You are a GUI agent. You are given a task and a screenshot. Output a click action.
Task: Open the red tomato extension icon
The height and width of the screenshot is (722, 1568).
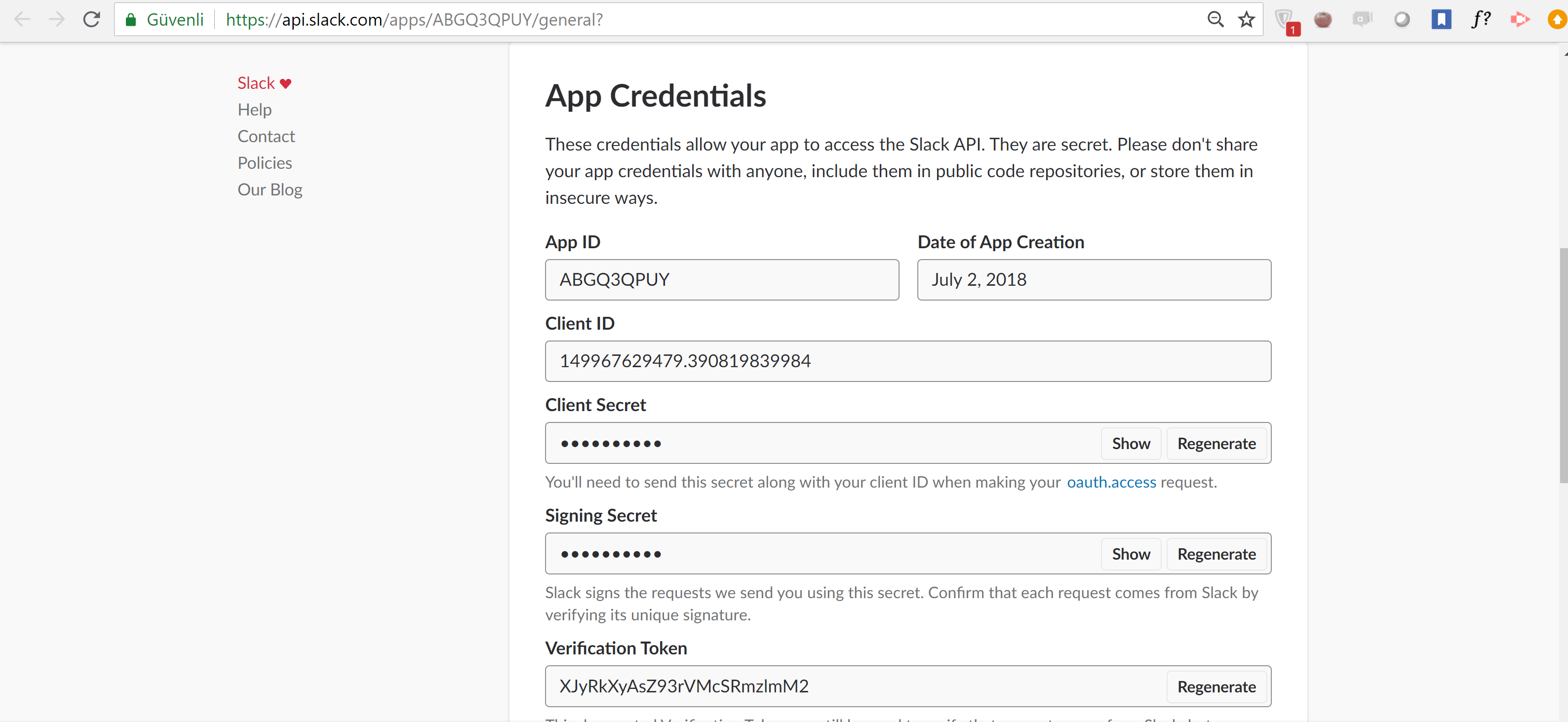1322,20
